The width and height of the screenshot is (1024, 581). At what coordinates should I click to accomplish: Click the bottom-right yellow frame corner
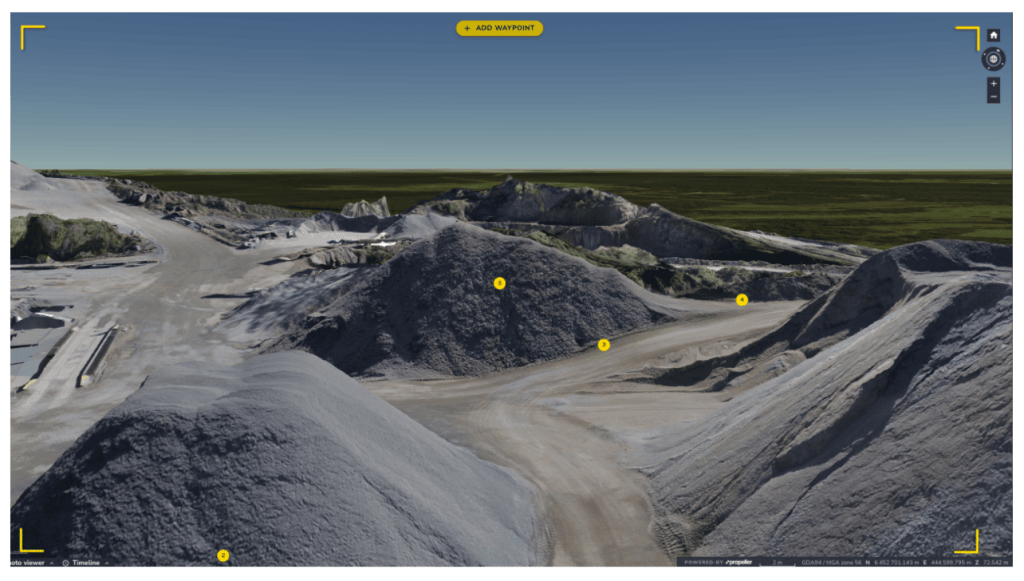click(968, 543)
